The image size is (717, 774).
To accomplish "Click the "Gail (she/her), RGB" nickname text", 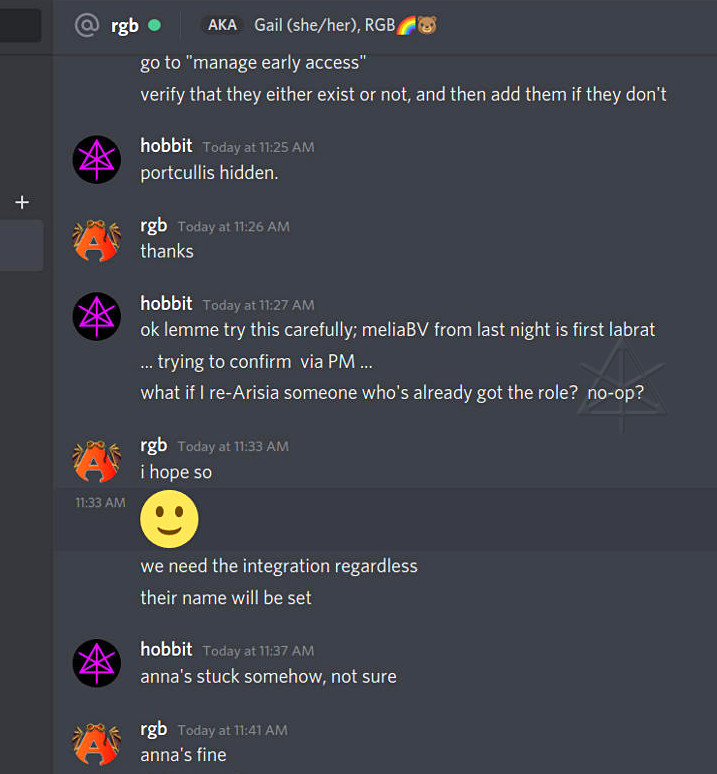I will (x=325, y=25).
